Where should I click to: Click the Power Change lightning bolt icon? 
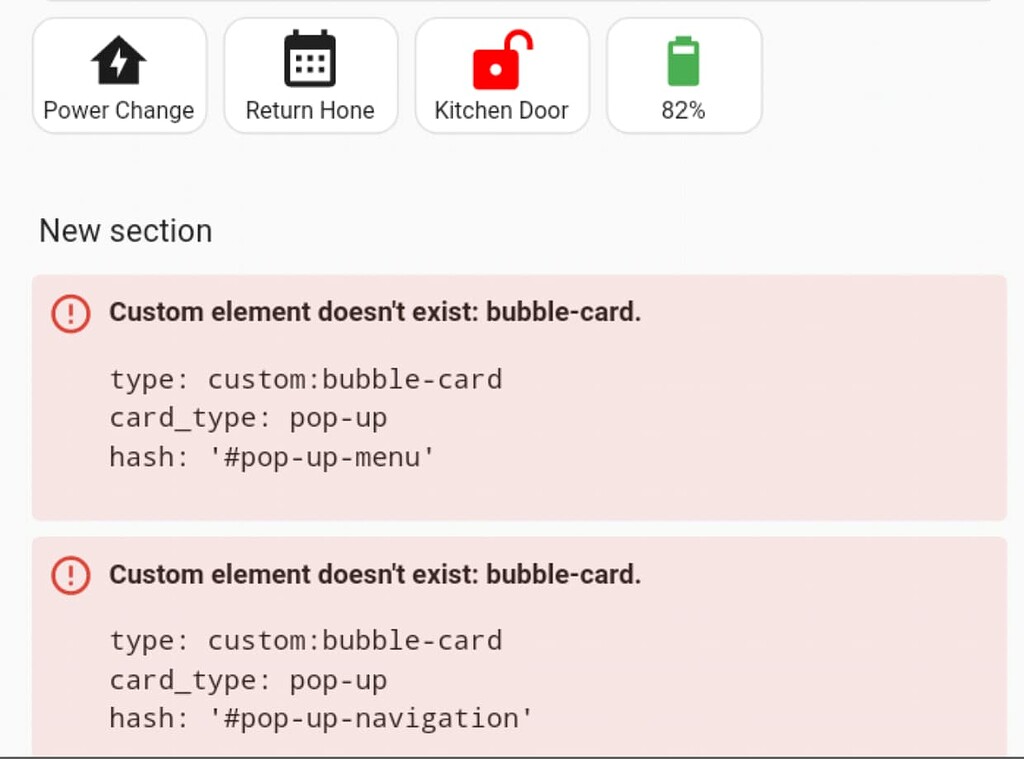[119, 60]
